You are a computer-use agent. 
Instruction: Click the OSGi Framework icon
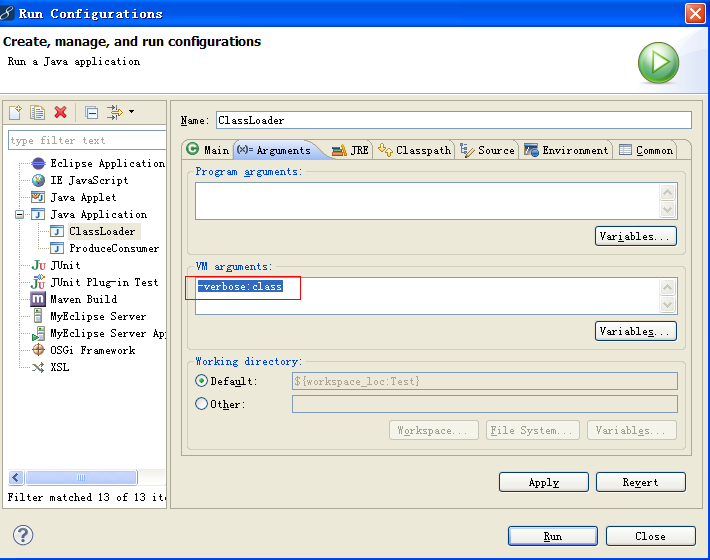pos(38,350)
